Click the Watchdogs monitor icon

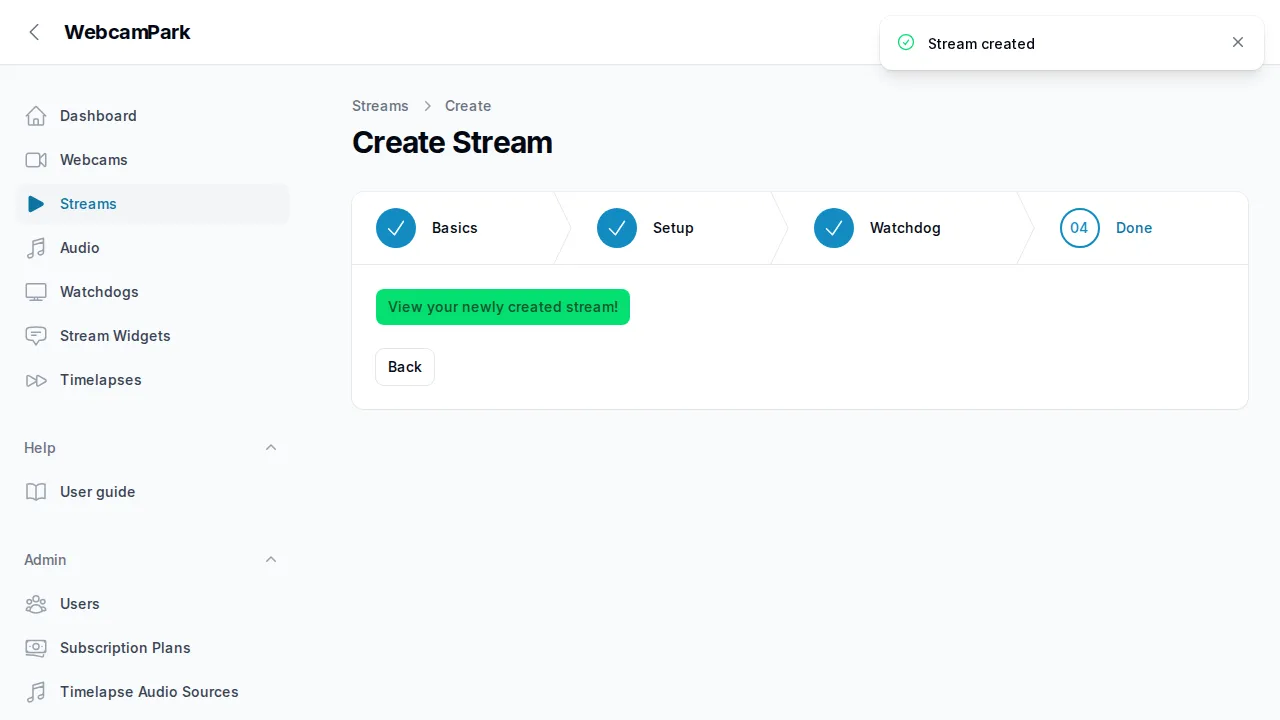coord(36,292)
